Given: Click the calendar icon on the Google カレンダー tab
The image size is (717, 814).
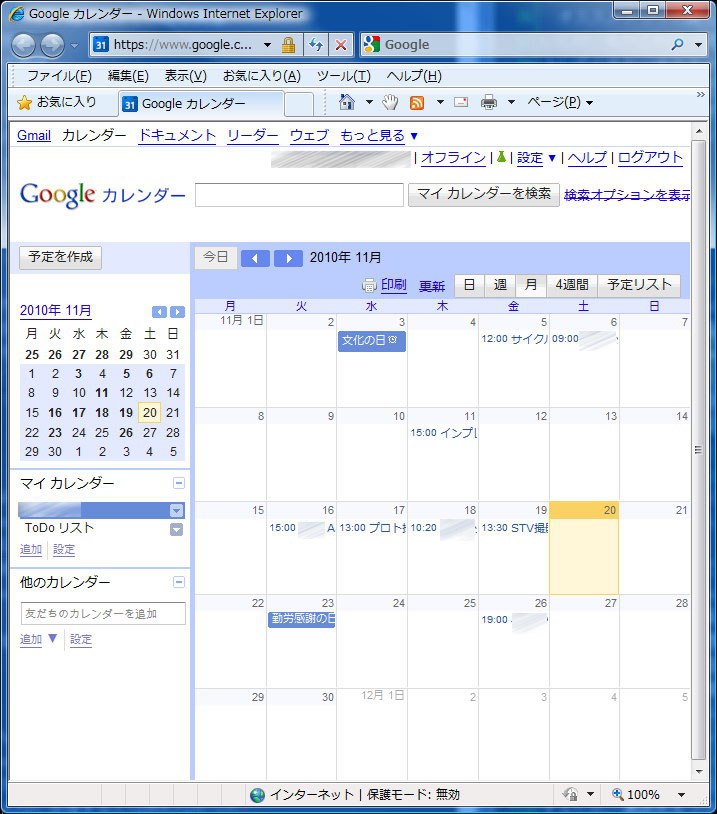Looking at the screenshot, I should point(130,104).
